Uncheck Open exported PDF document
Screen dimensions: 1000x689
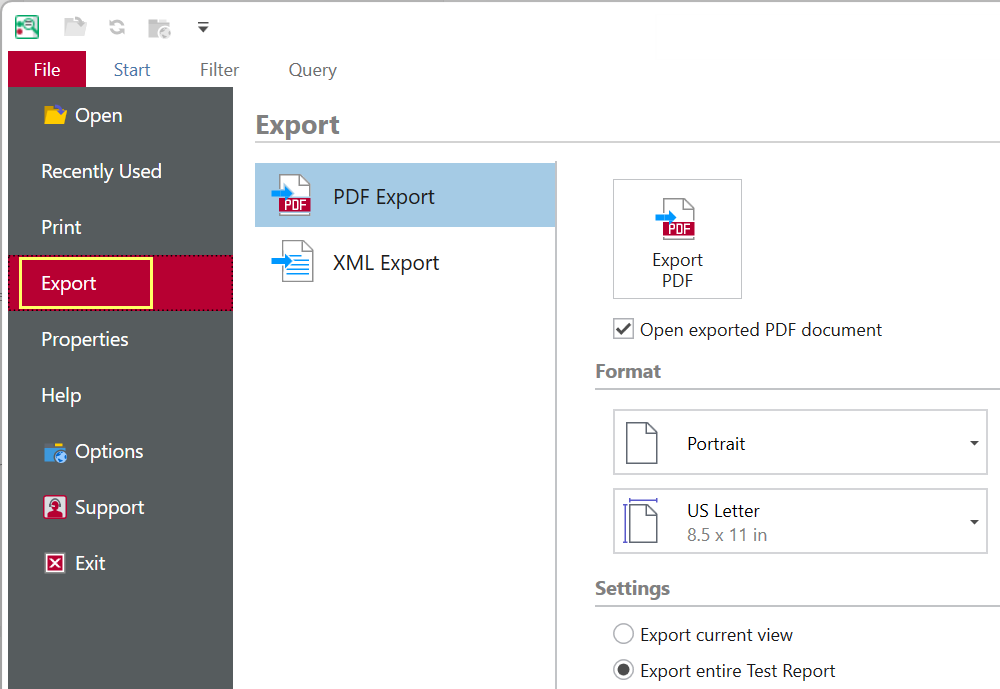624,329
